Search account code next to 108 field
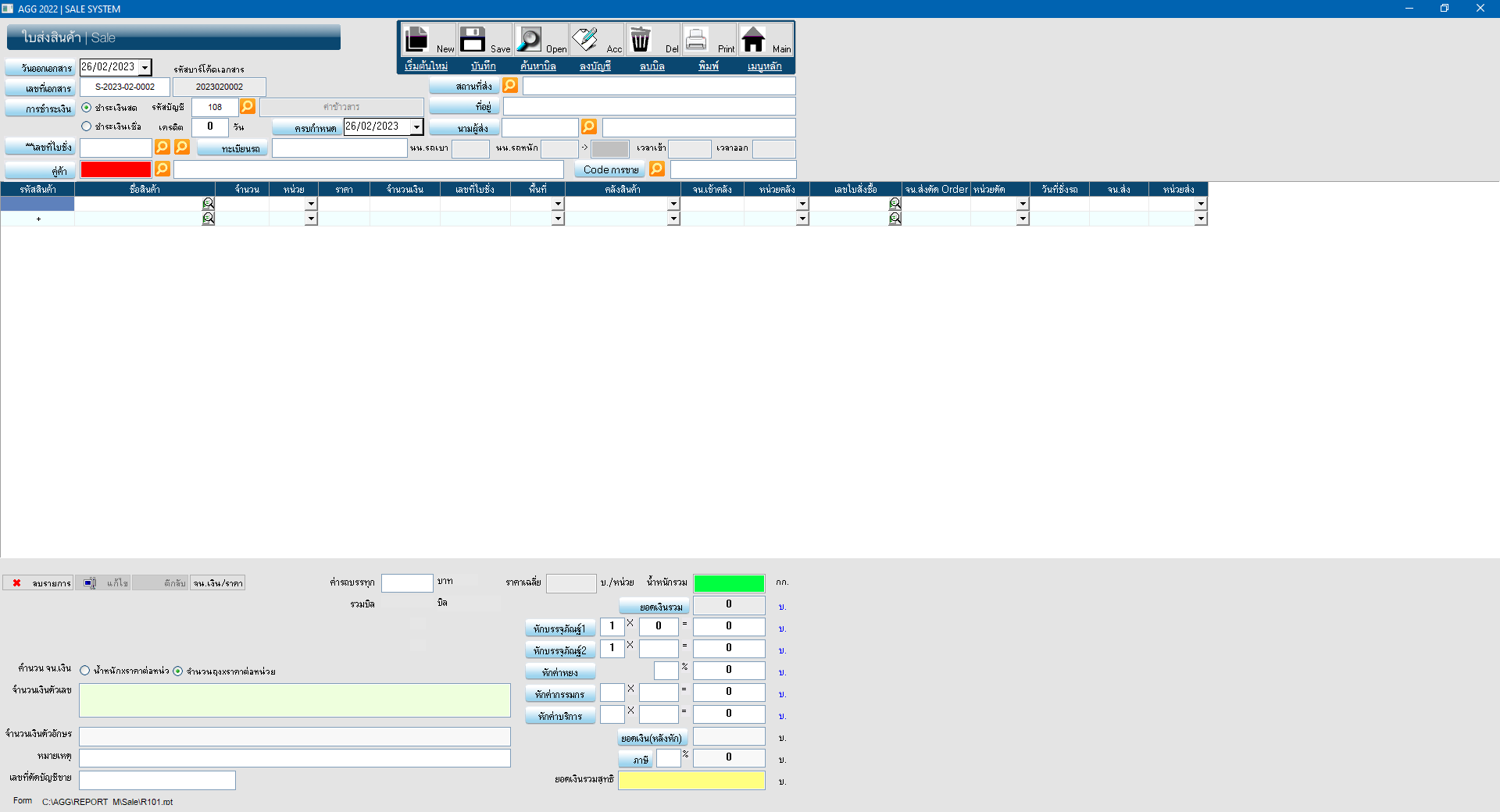The width and height of the screenshot is (1500, 812). pyautogui.click(x=248, y=106)
